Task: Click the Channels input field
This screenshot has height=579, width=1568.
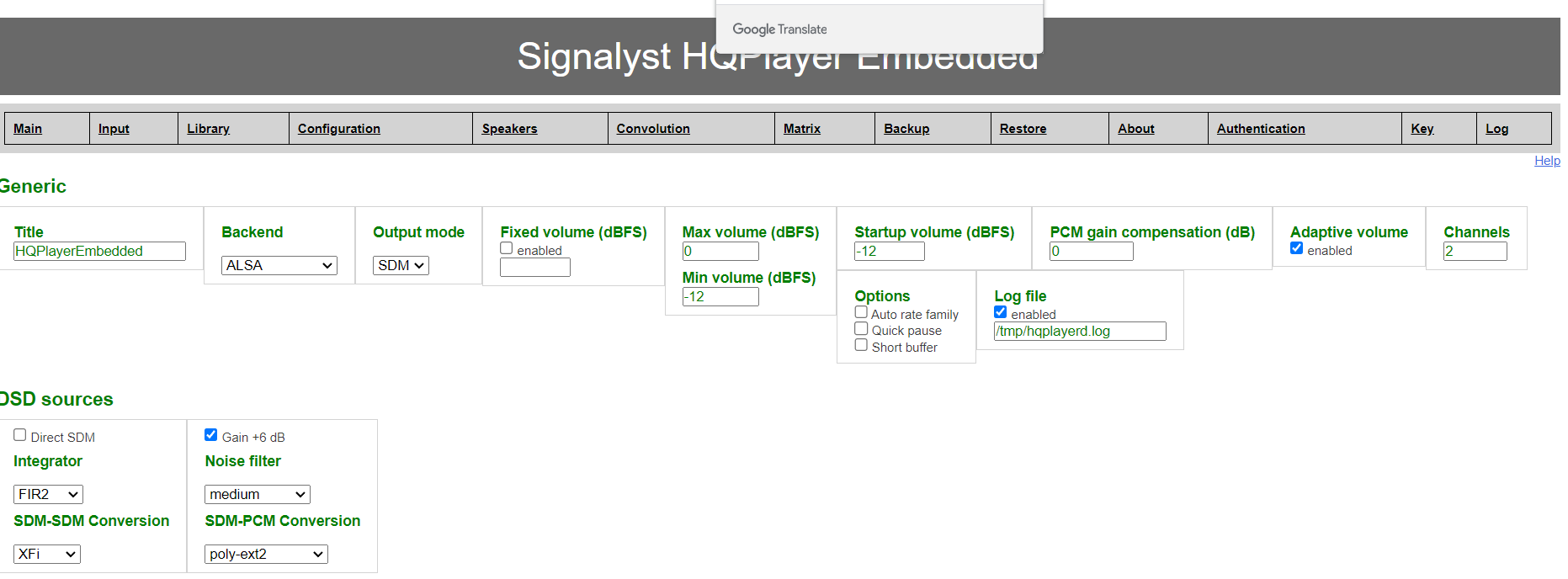Action: click(1475, 251)
